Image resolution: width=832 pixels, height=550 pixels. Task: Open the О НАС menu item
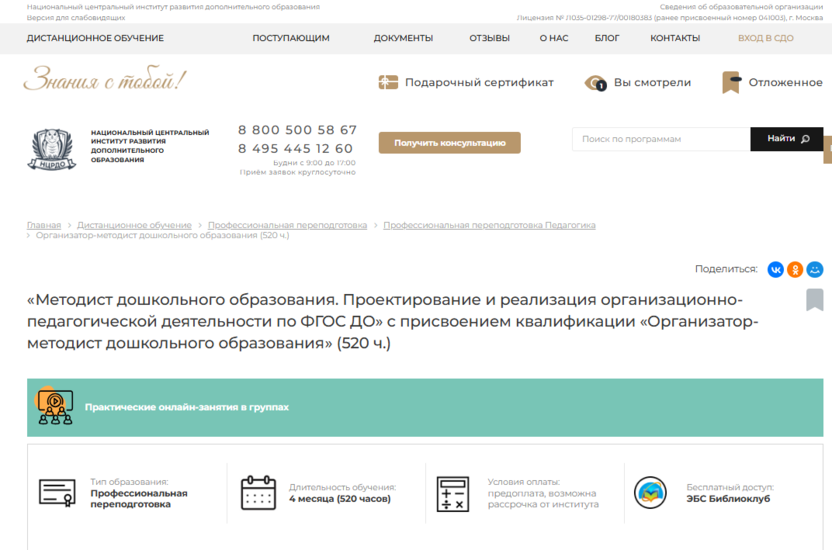(554, 38)
